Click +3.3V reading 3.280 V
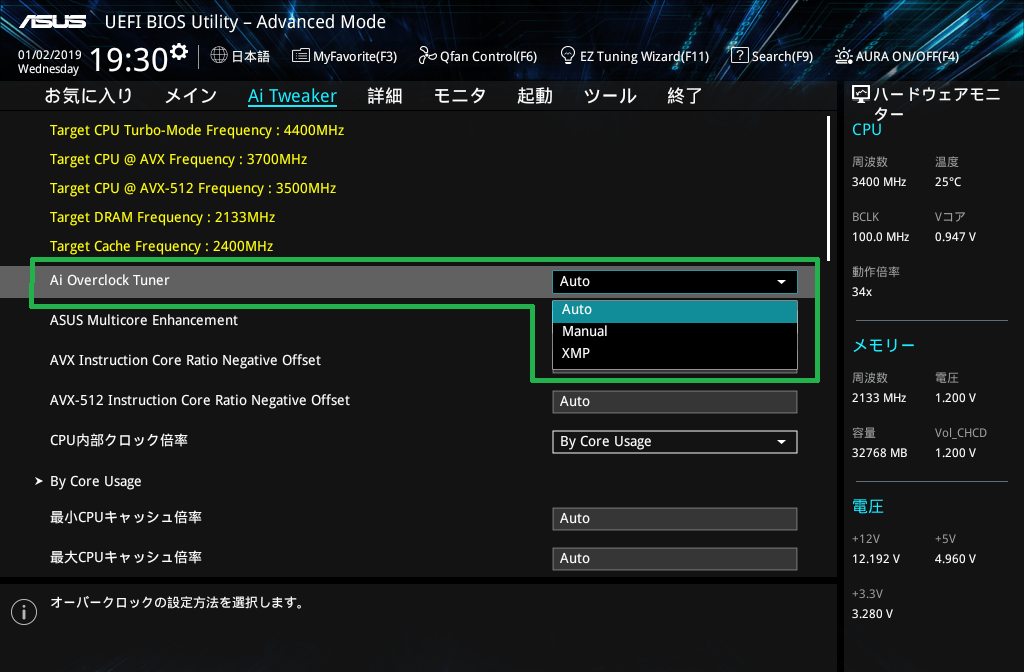Screen dimensions: 1024x672 [872, 614]
